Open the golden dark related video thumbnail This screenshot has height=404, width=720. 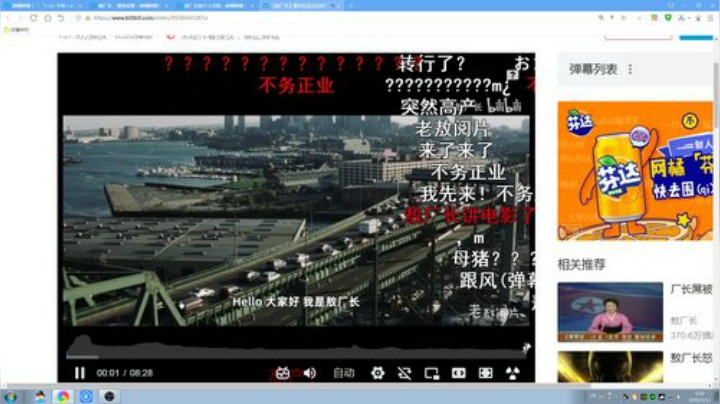tap(610, 367)
